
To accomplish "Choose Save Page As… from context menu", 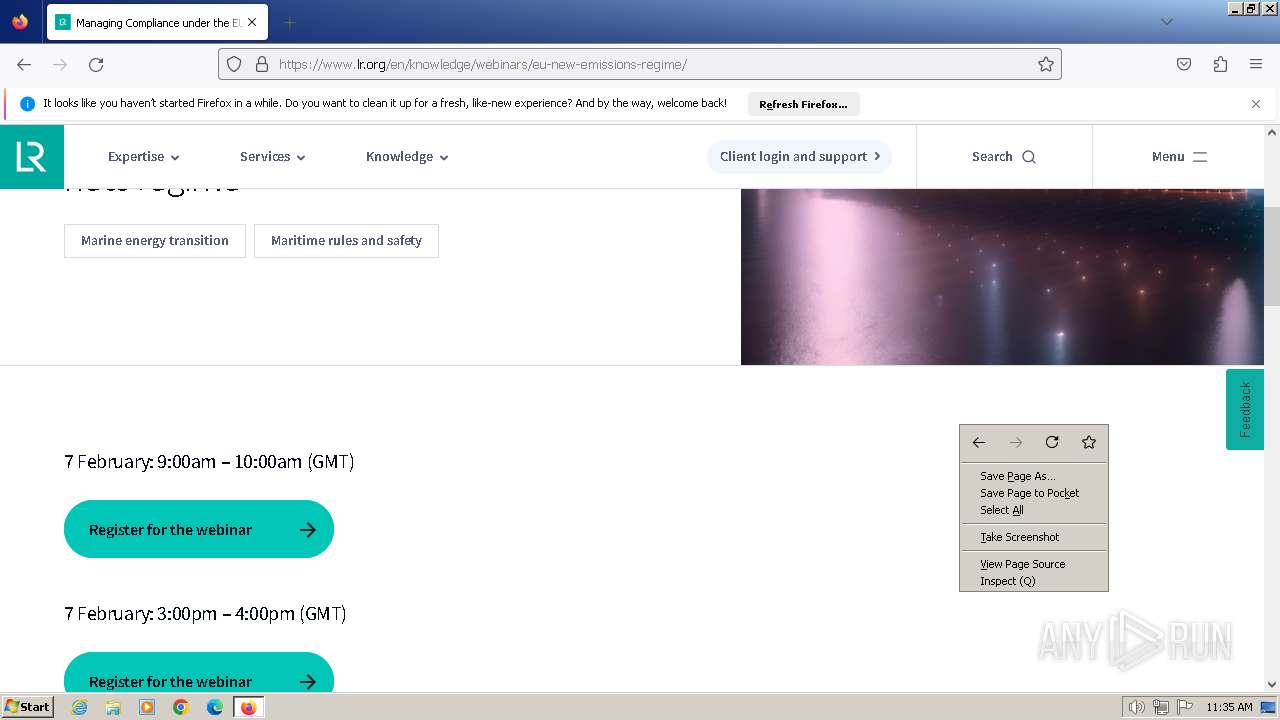I will [x=1034, y=476].
